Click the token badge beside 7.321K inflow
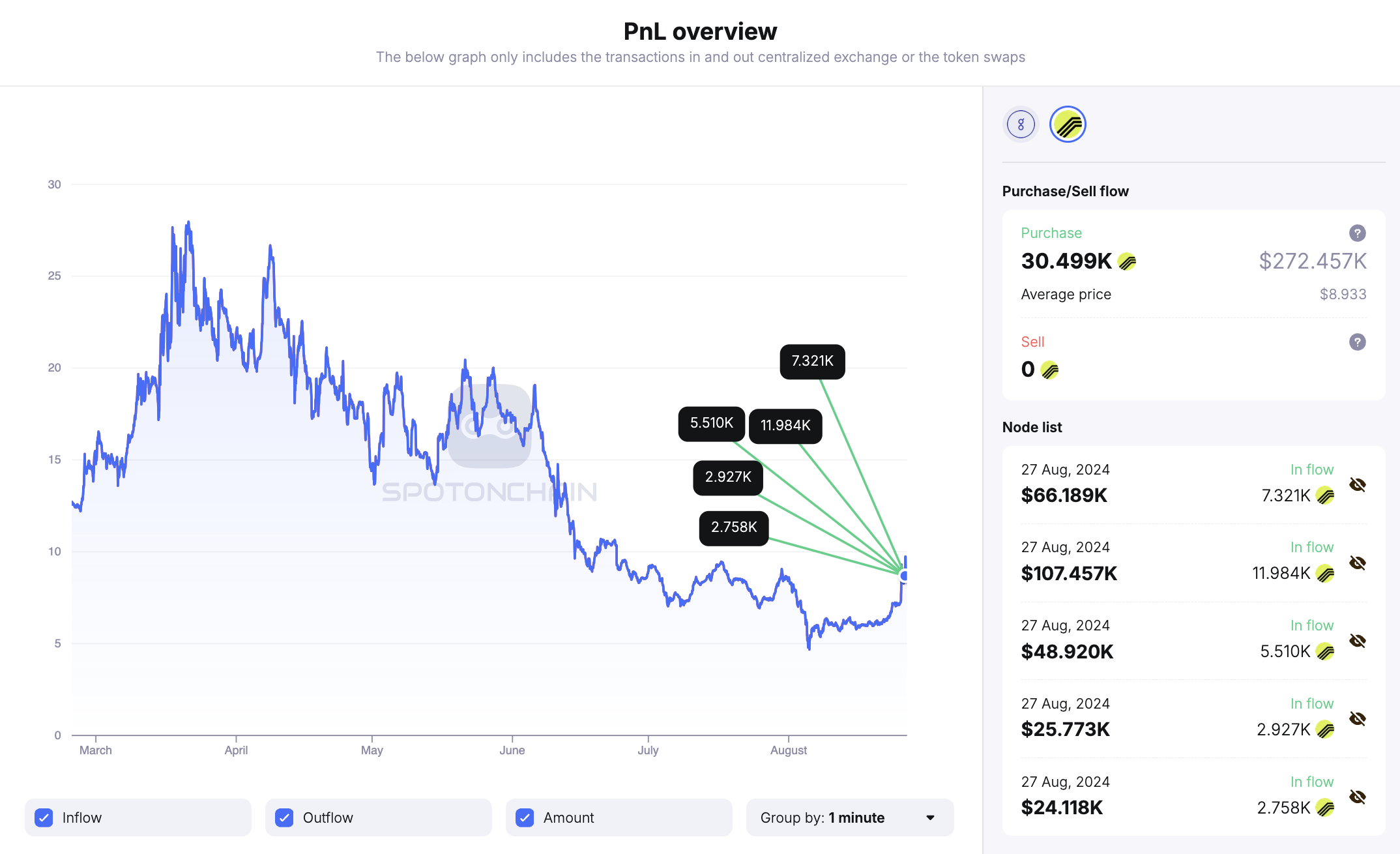This screenshot has height=854, width=1400. 1324,495
